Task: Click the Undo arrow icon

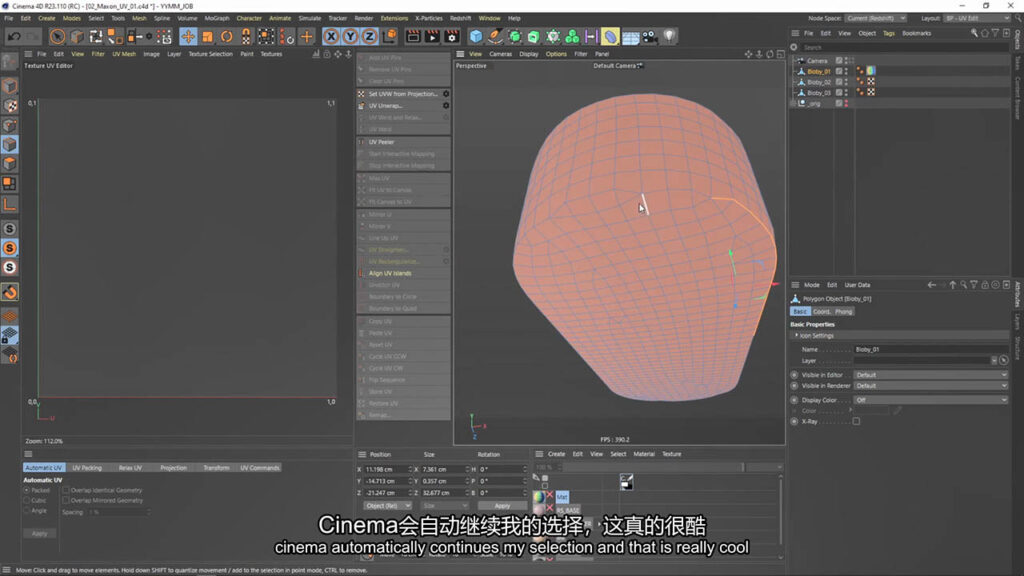Action: pos(14,37)
